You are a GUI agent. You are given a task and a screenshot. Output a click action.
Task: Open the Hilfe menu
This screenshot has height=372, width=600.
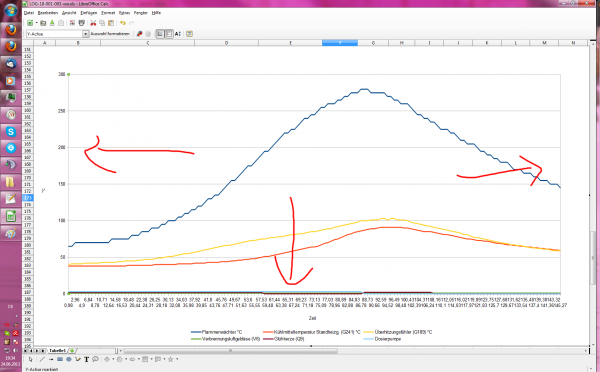pos(156,13)
